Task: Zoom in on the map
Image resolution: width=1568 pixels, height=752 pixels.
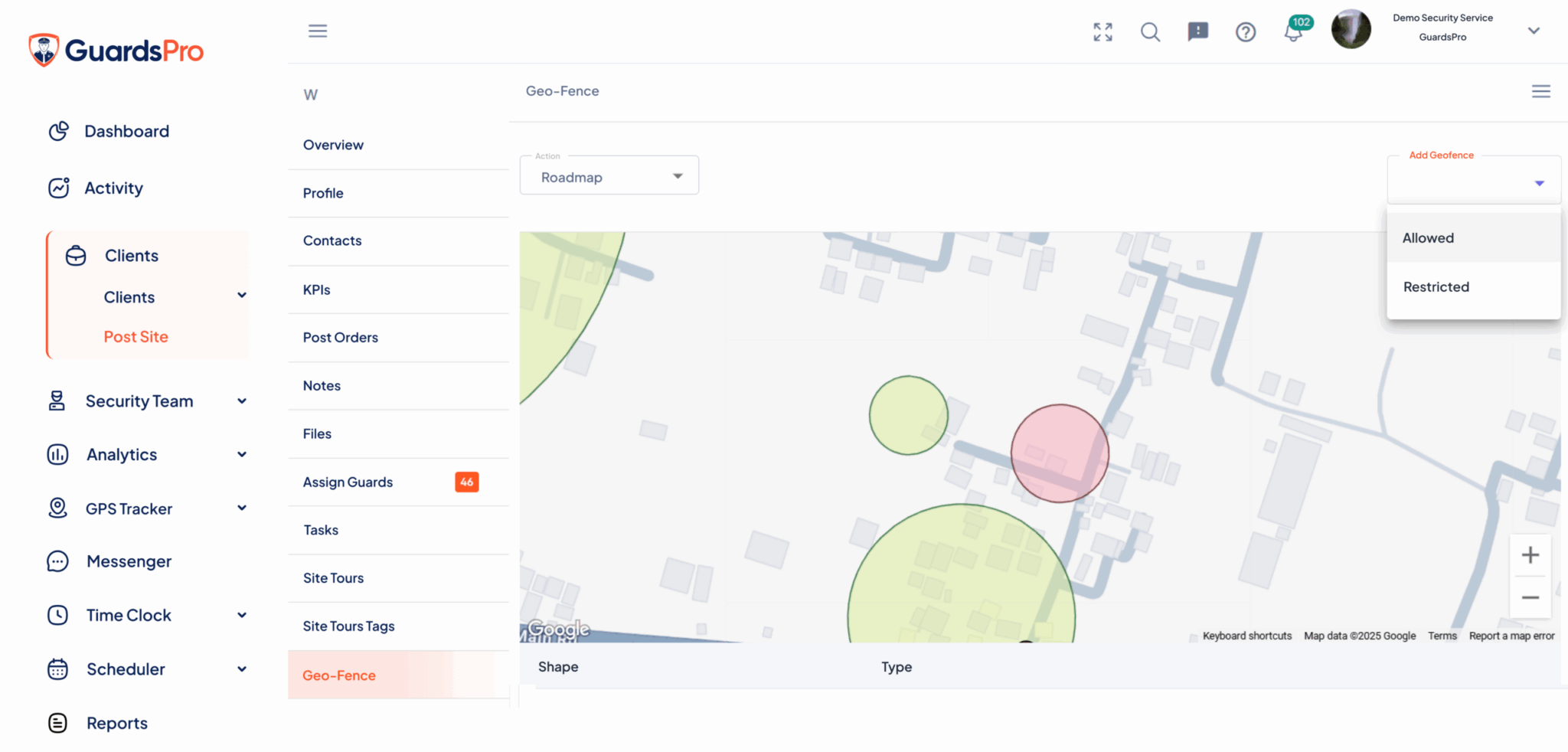Action: tap(1530, 555)
